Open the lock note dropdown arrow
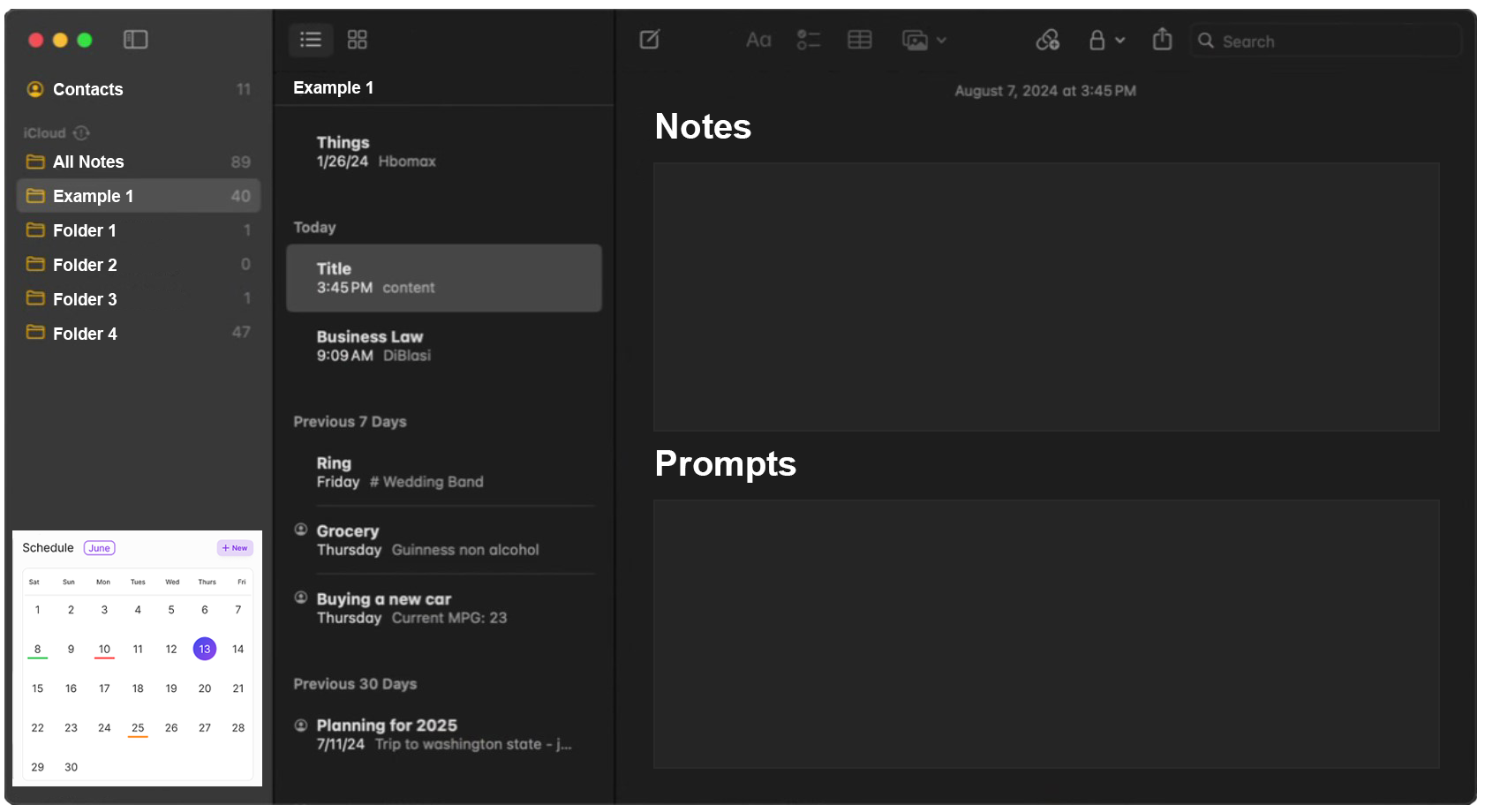Viewport: 1485px width, 812px height. pos(1119,41)
